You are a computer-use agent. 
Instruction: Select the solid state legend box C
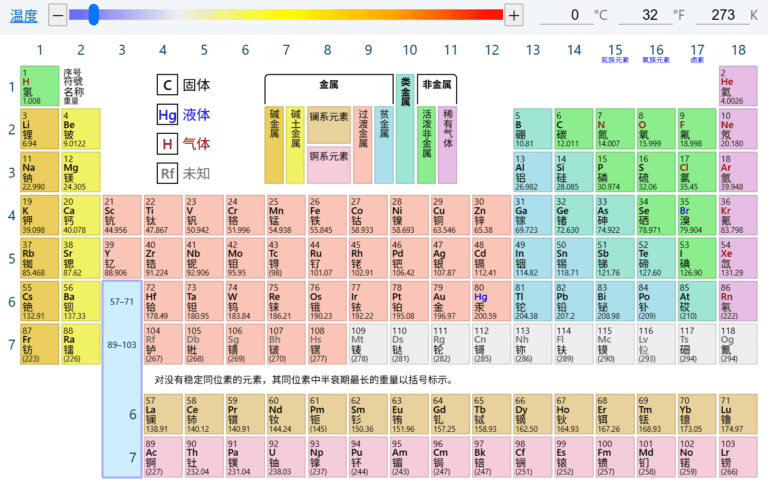tap(167, 85)
